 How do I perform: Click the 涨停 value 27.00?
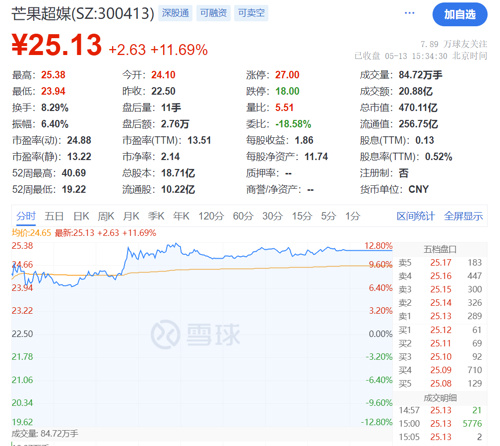tap(287, 75)
